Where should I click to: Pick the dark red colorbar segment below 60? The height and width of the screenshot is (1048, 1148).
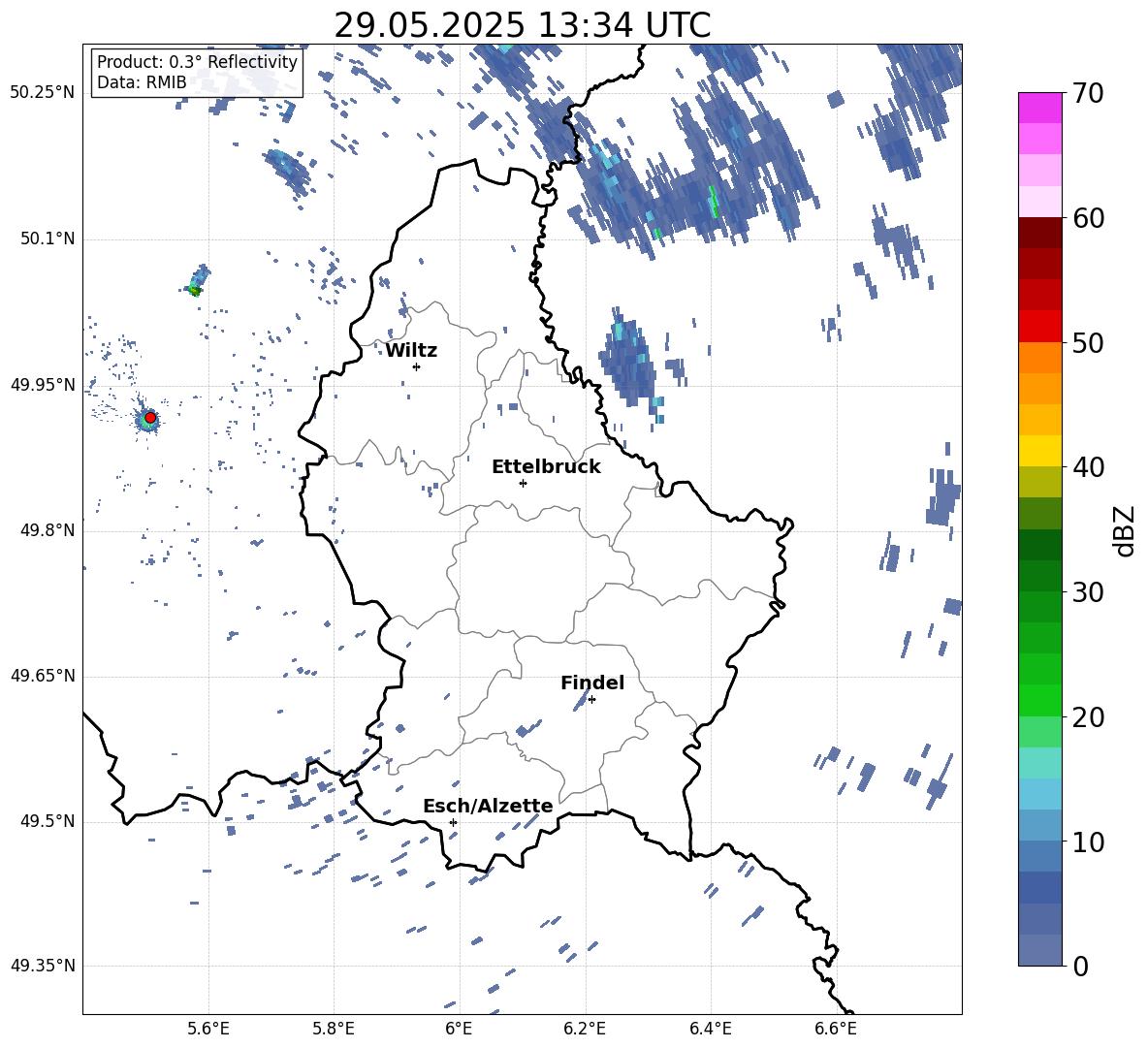1039,233
